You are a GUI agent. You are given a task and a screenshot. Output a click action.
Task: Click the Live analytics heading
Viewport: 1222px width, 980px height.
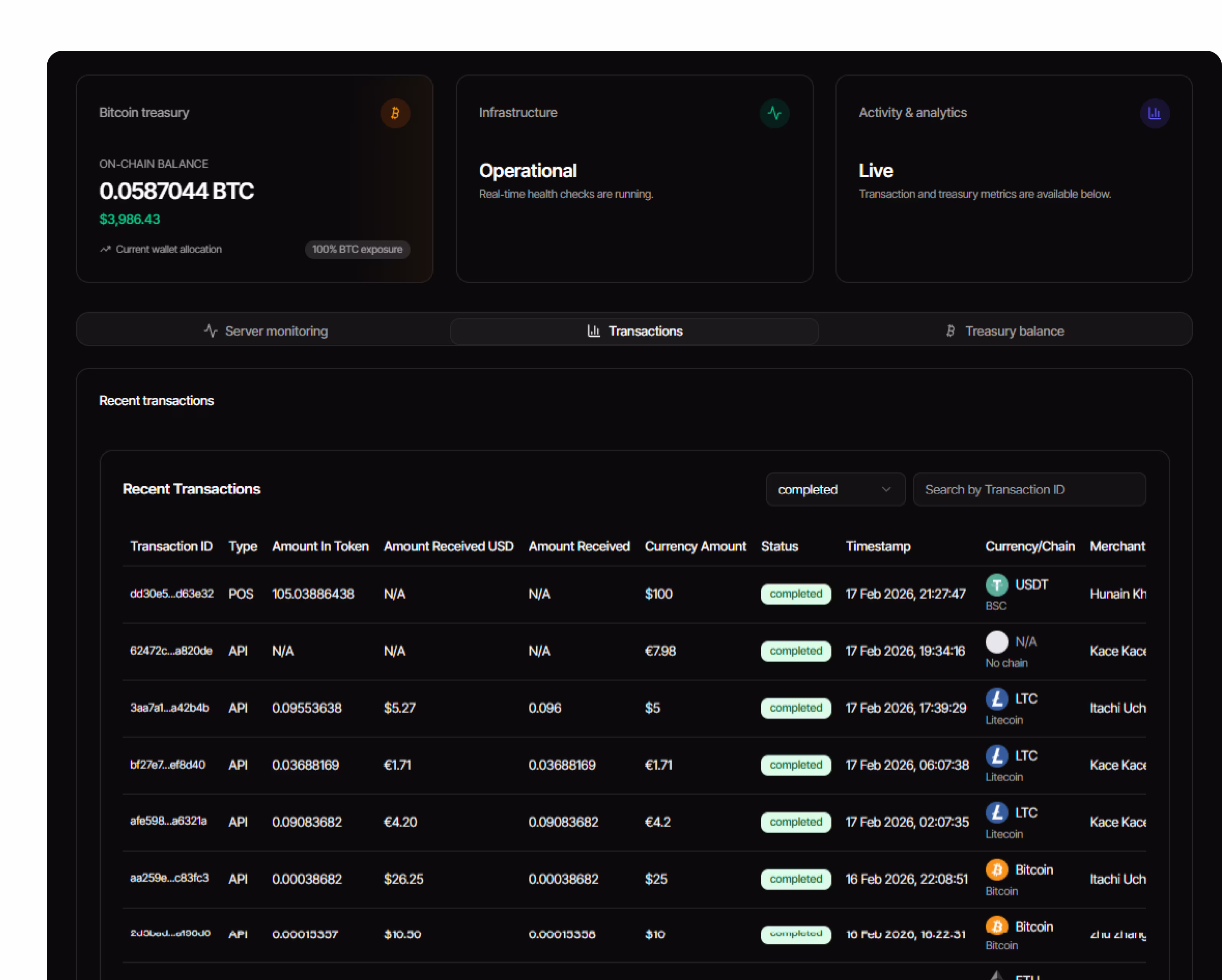point(876,171)
